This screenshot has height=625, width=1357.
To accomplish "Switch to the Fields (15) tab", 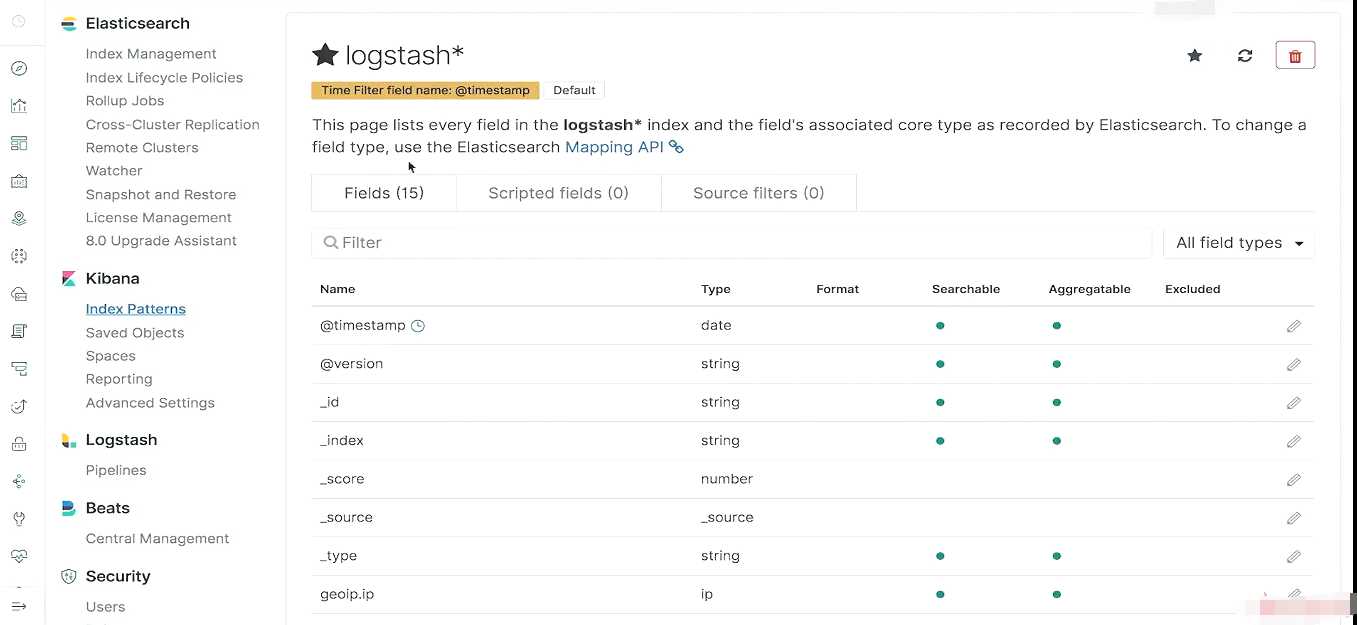I will coord(384,193).
